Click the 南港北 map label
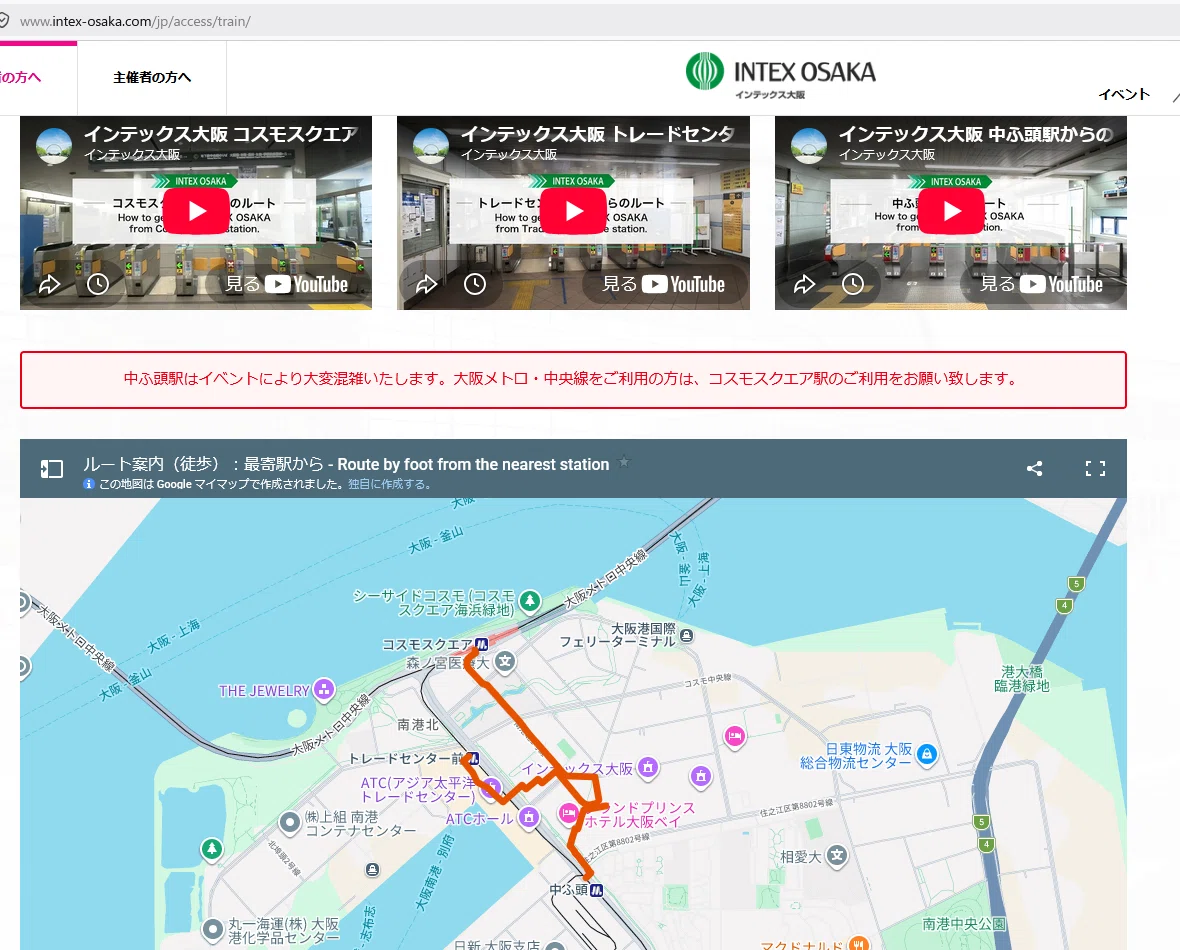 [x=418, y=725]
